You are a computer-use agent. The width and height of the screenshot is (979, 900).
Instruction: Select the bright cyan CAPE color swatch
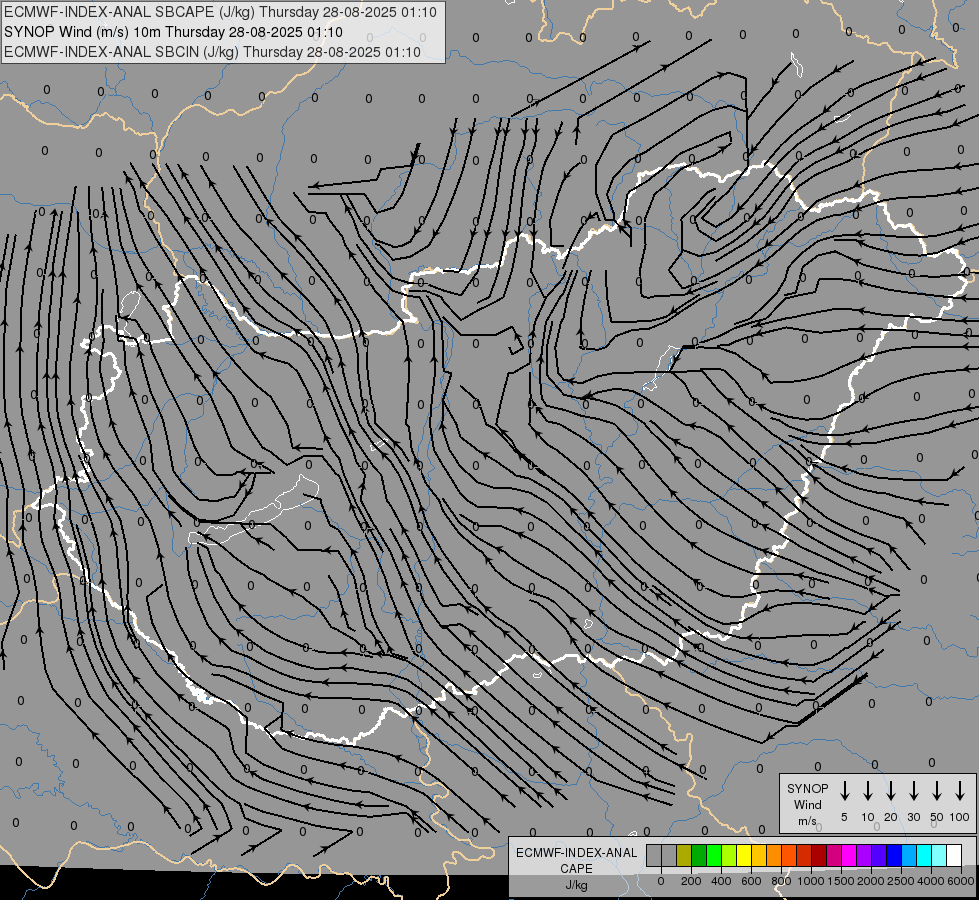pyautogui.click(x=924, y=855)
